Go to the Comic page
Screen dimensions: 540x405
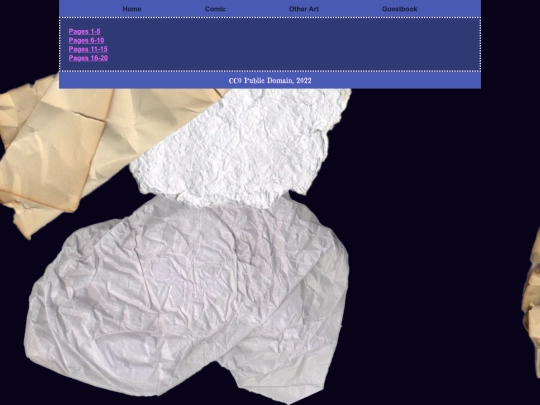coord(215,9)
